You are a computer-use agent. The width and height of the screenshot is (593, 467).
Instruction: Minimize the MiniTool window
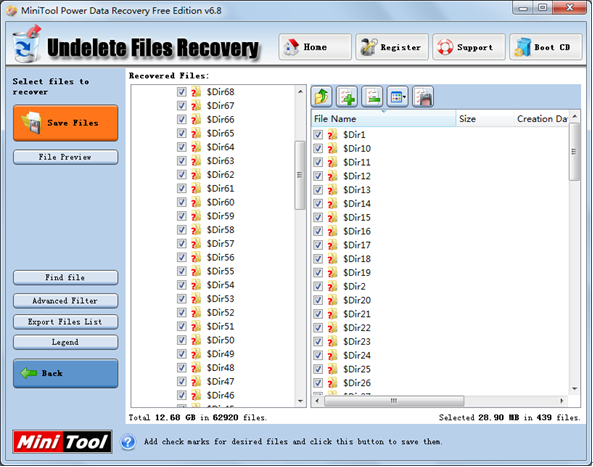click(523, 8)
